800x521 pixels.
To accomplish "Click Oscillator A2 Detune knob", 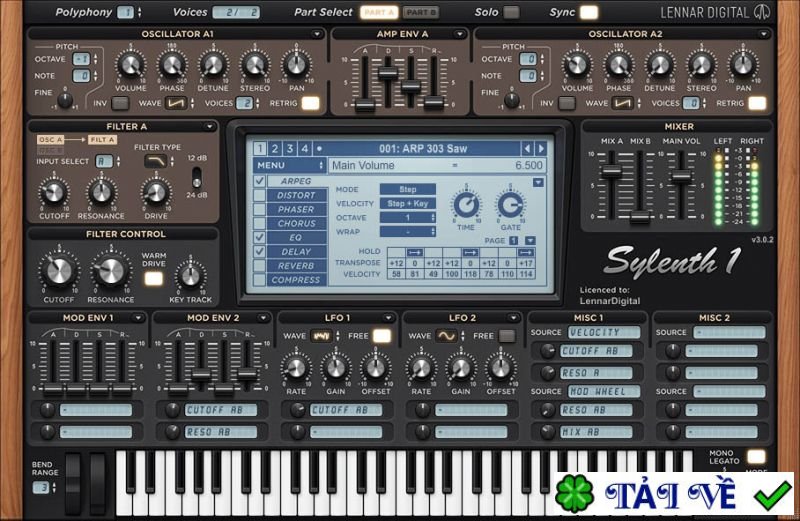I will (x=660, y=65).
